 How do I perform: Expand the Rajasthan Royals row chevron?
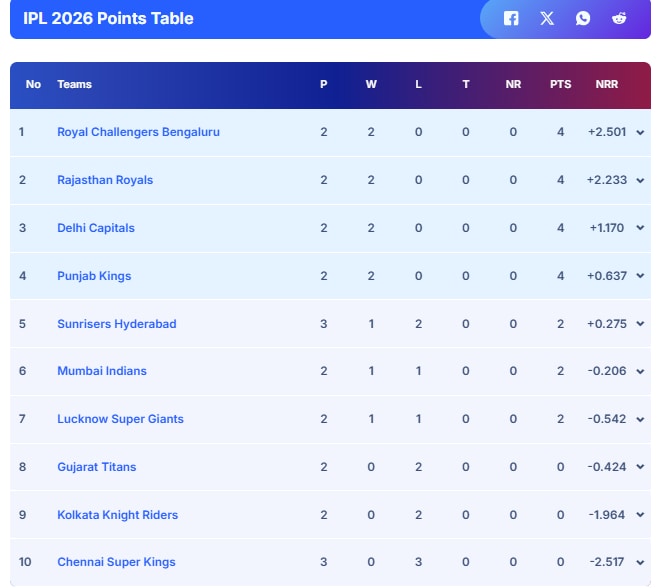(x=640, y=181)
